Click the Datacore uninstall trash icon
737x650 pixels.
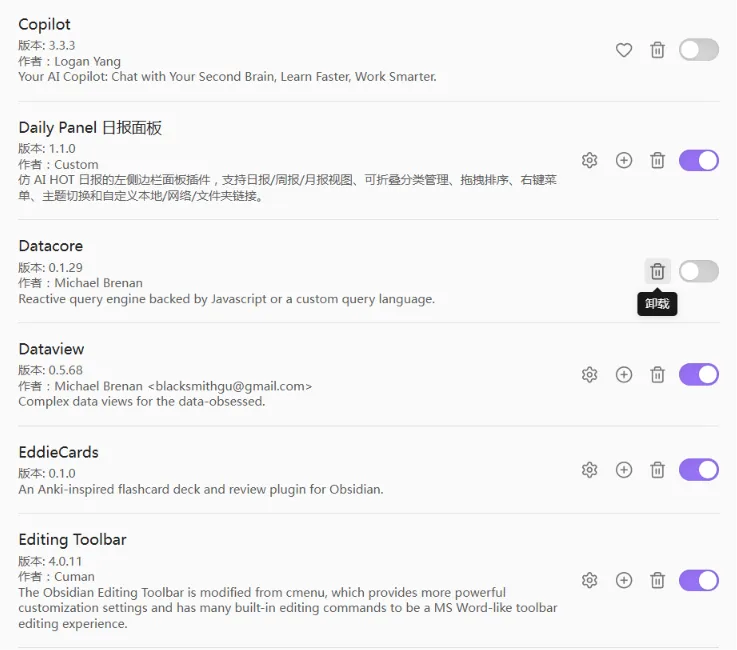[657, 271]
